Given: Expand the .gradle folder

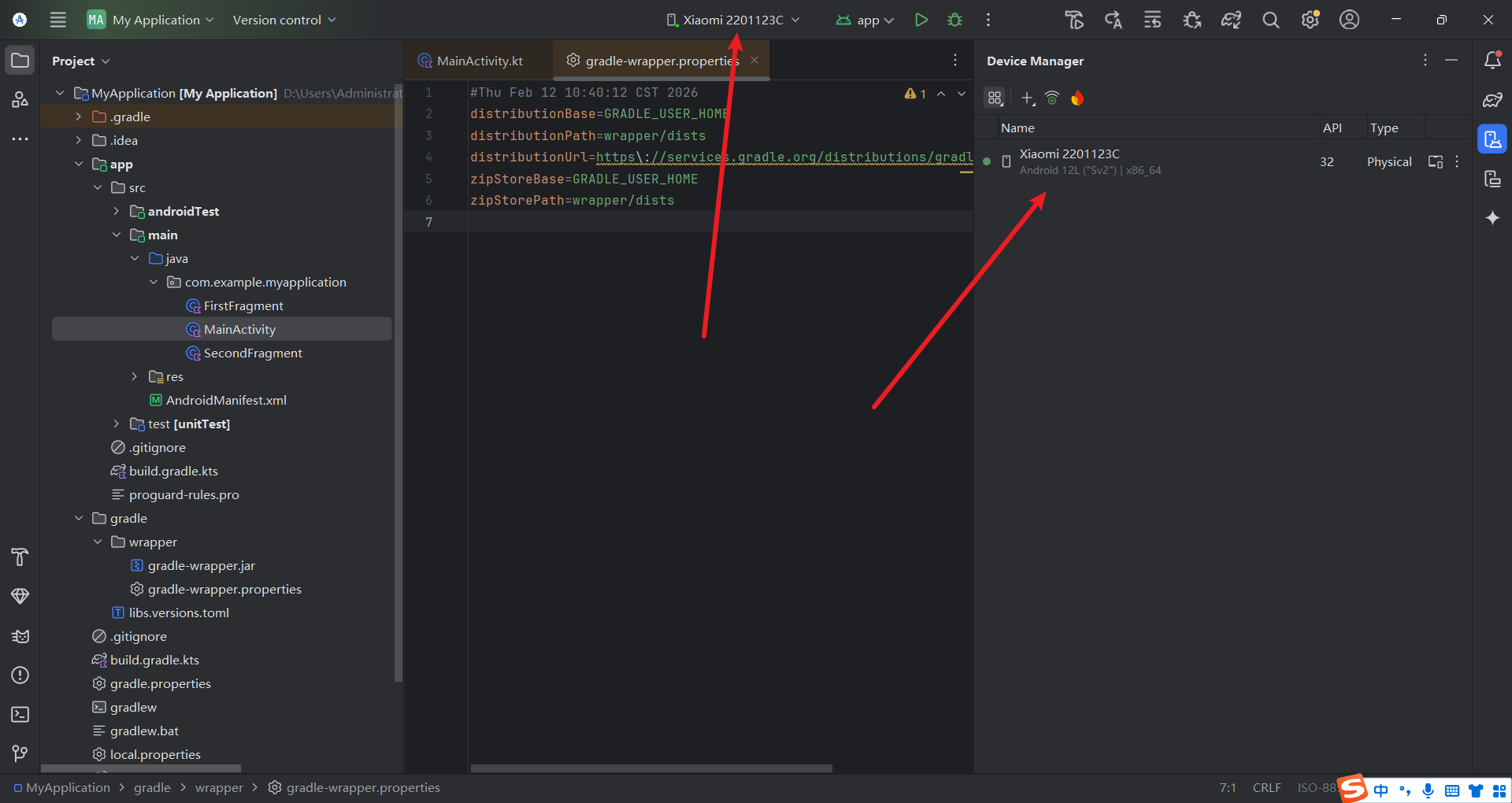Looking at the screenshot, I should click(78, 117).
